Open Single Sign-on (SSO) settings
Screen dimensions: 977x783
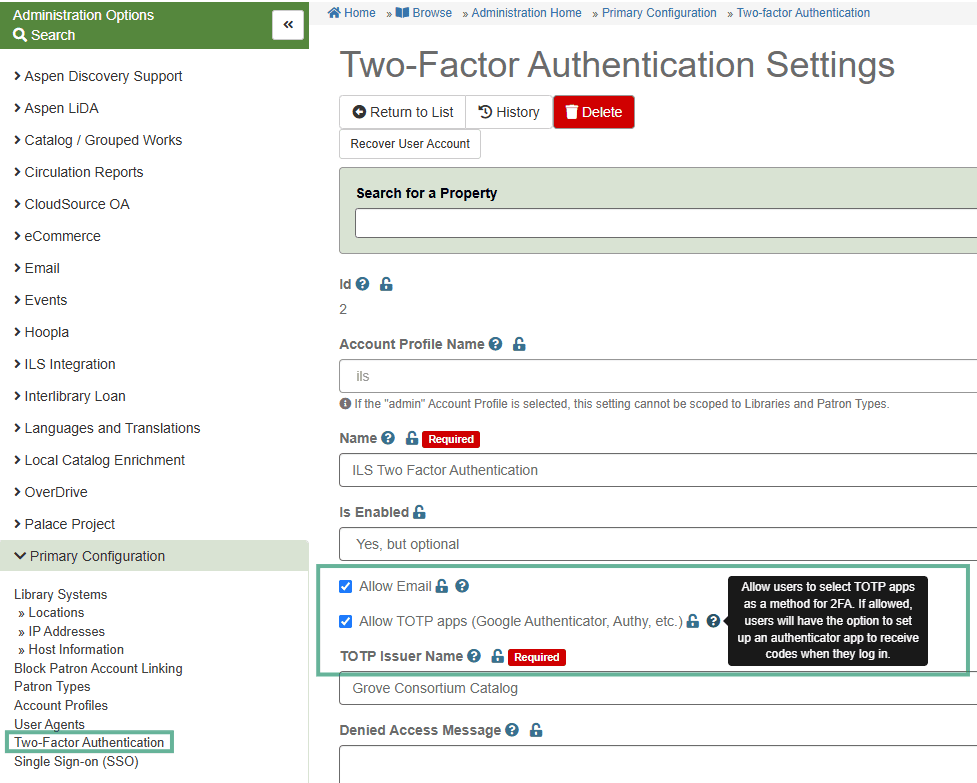click(x=76, y=761)
